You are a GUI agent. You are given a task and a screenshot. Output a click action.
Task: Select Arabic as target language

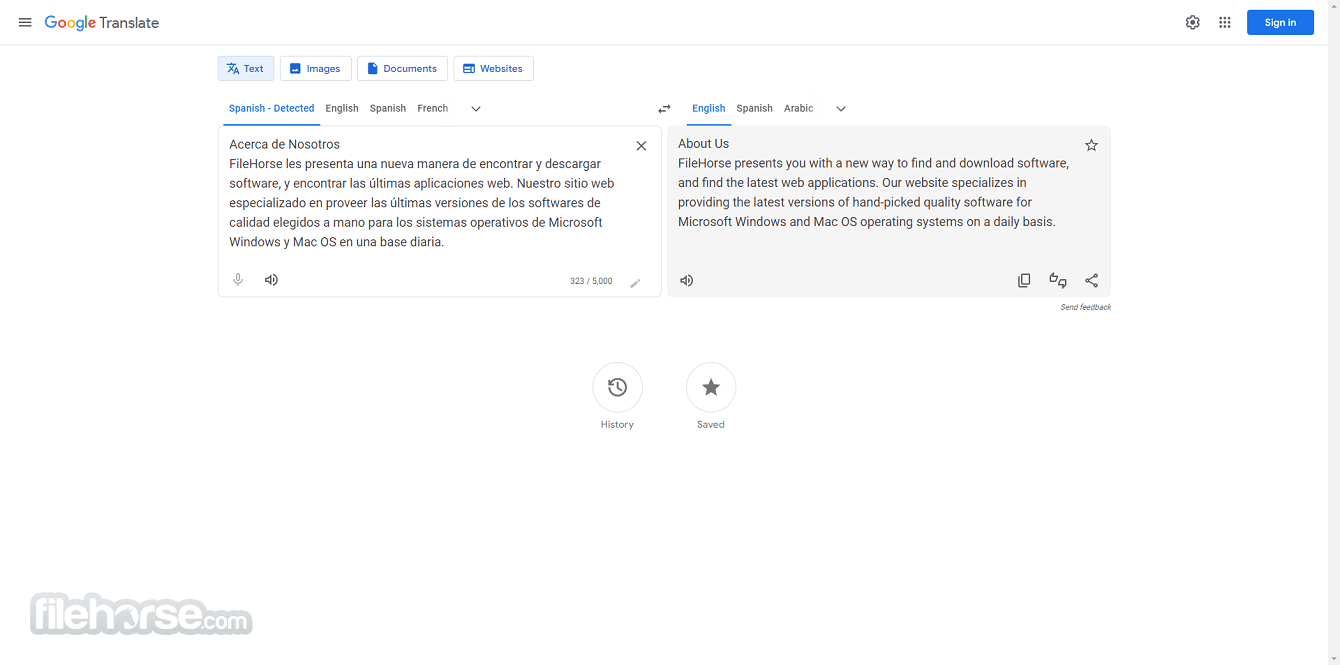pos(799,108)
